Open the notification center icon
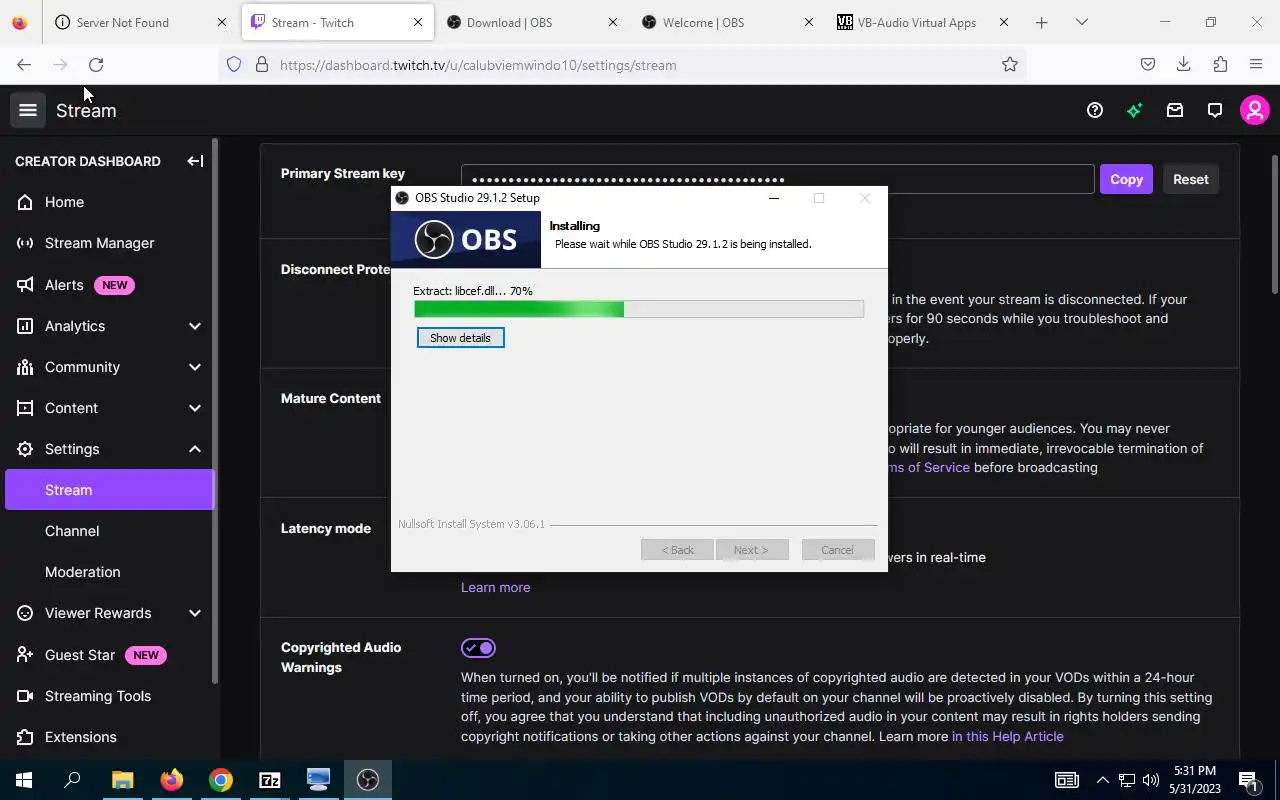The width and height of the screenshot is (1280, 800). 1248,780
